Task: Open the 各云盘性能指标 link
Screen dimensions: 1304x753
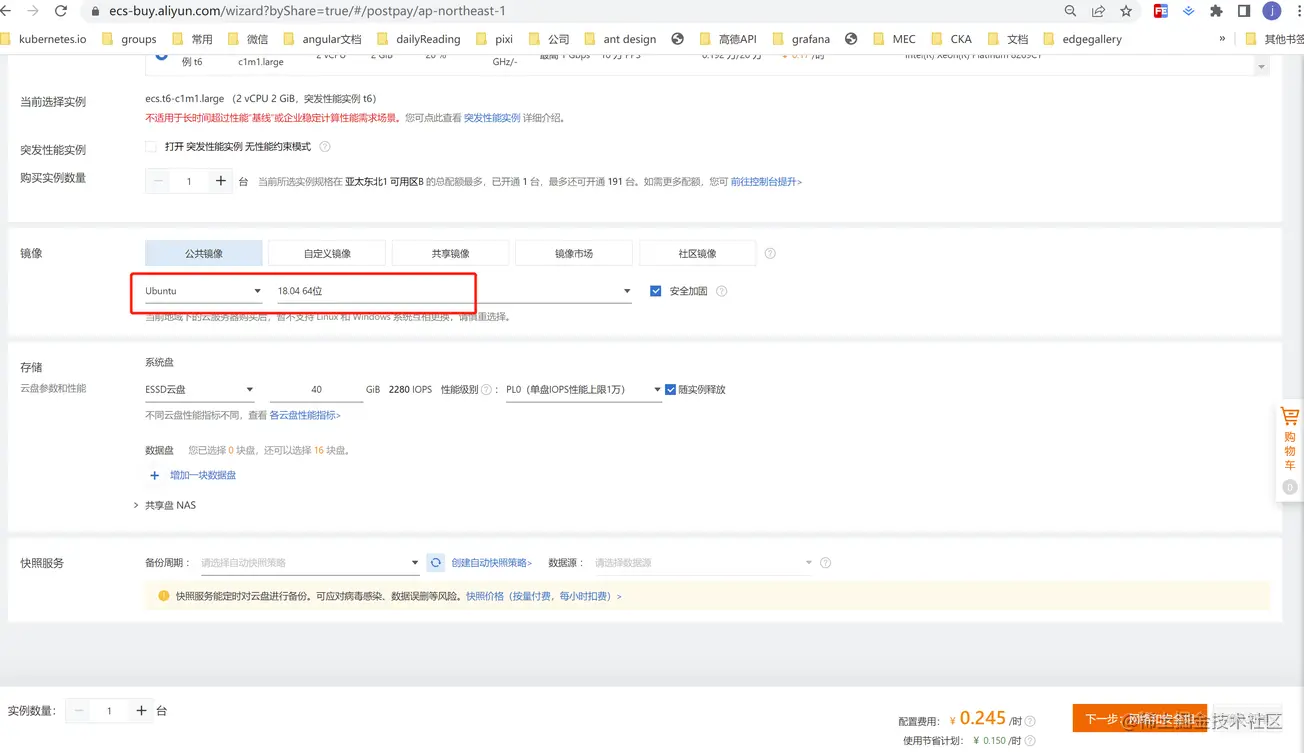Action: [x=305, y=415]
